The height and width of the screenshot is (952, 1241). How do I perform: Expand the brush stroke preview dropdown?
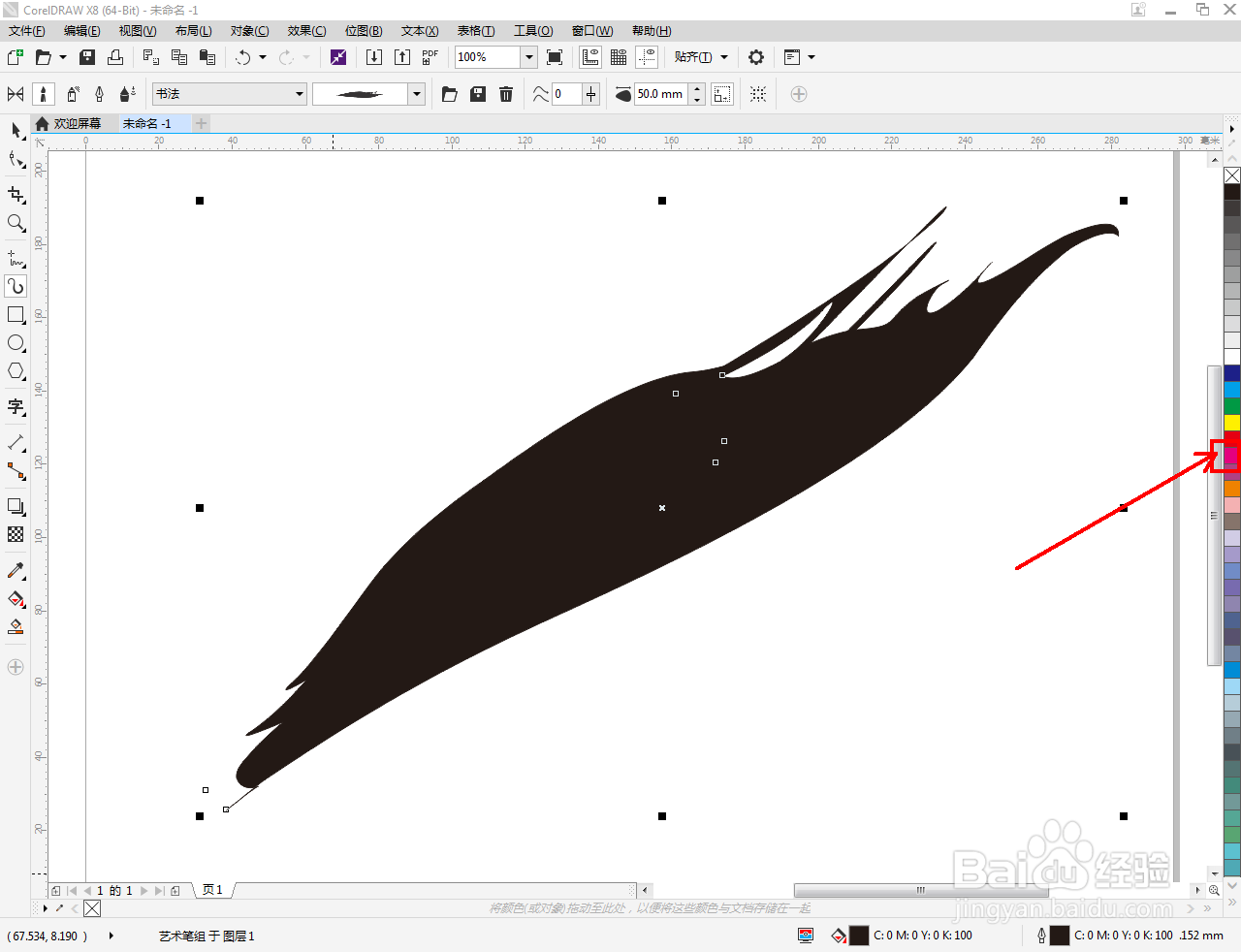point(417,94)
